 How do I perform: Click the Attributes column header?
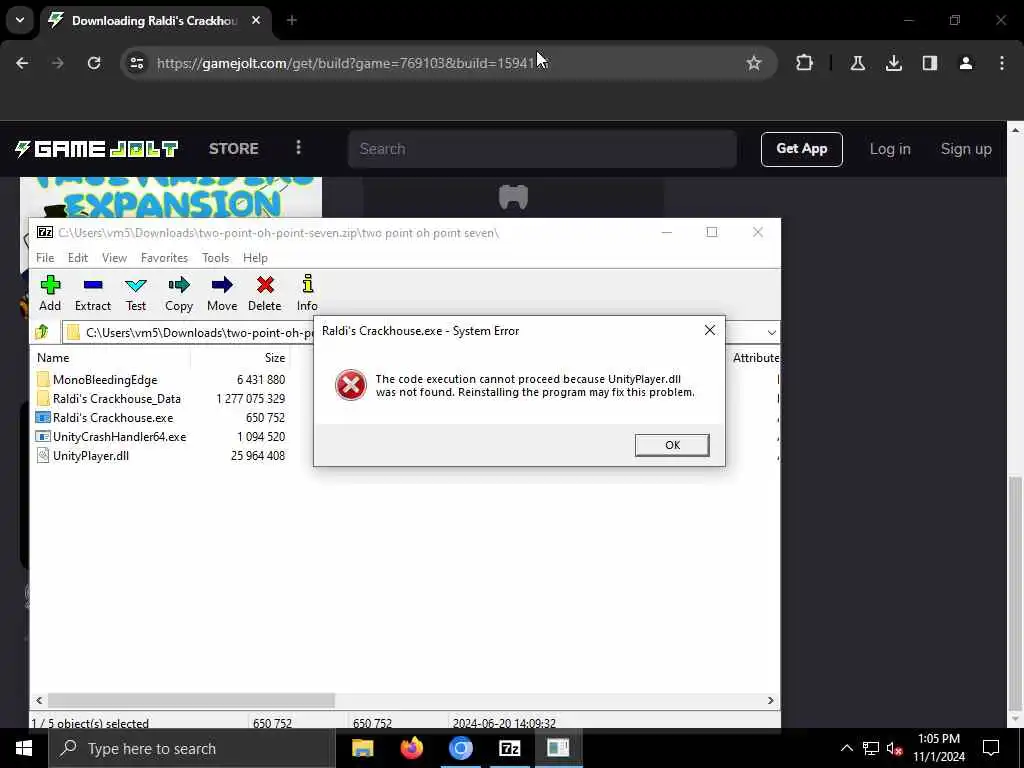[756, 357]
